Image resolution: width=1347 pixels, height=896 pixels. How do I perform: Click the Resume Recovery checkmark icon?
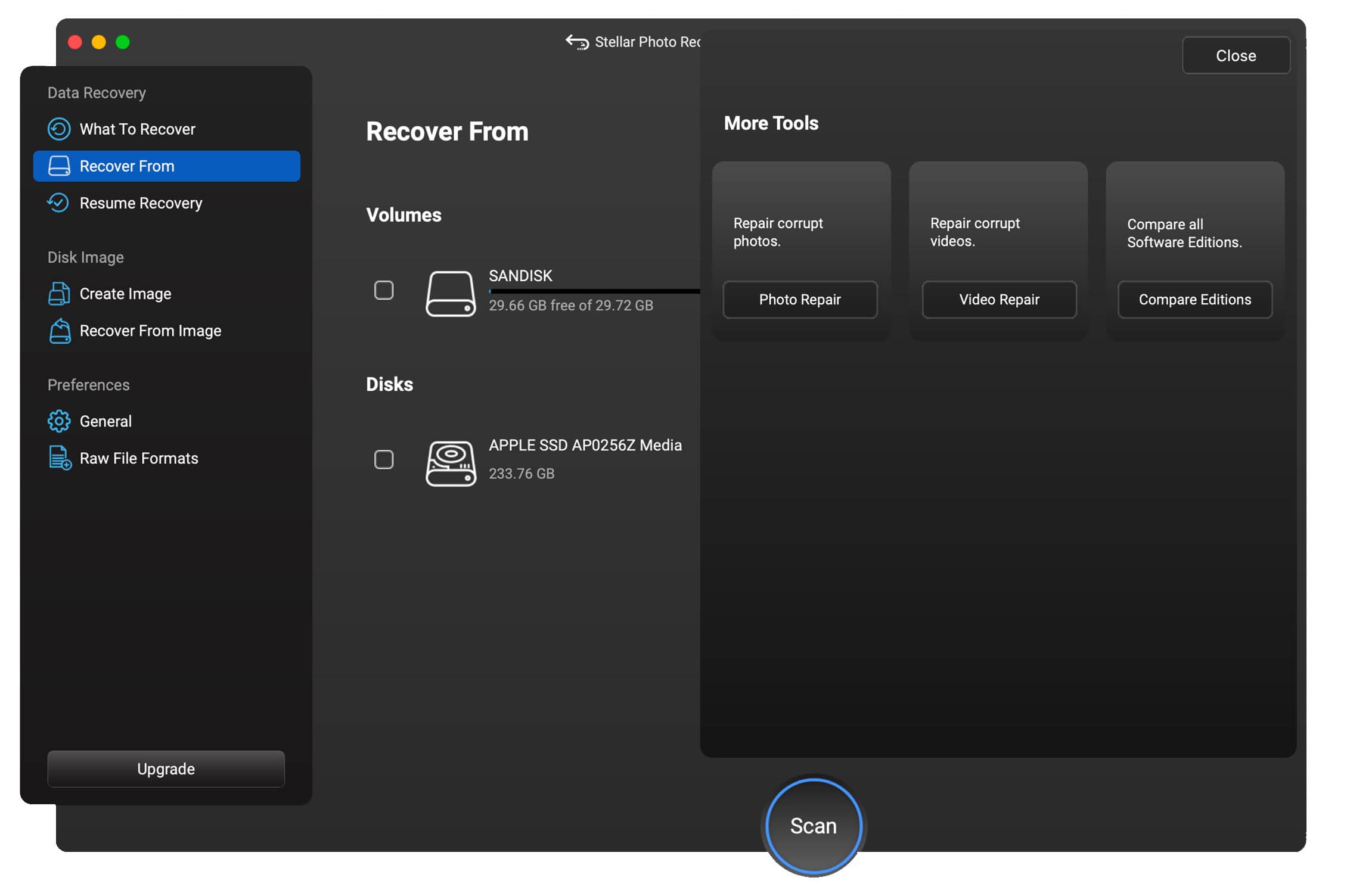pos(58,203)
